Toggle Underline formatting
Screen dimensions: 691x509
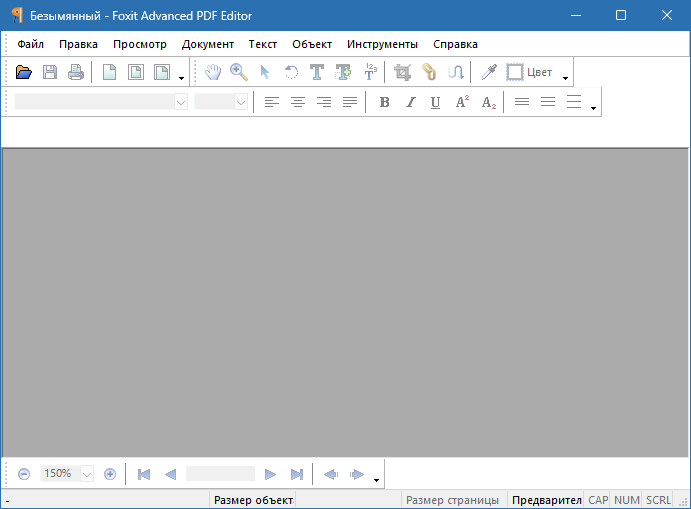pyautogui.click(x=435, y=102)
